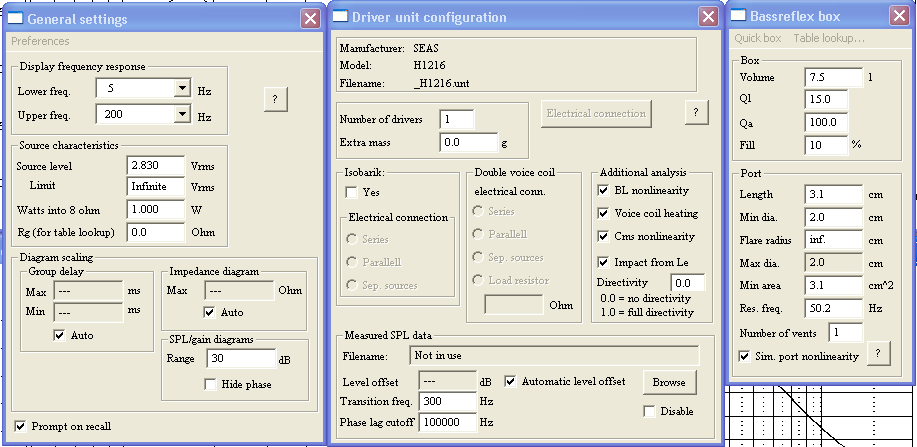Click the help button in General settings
Screen dimensions: 917x447
[275, 99]
